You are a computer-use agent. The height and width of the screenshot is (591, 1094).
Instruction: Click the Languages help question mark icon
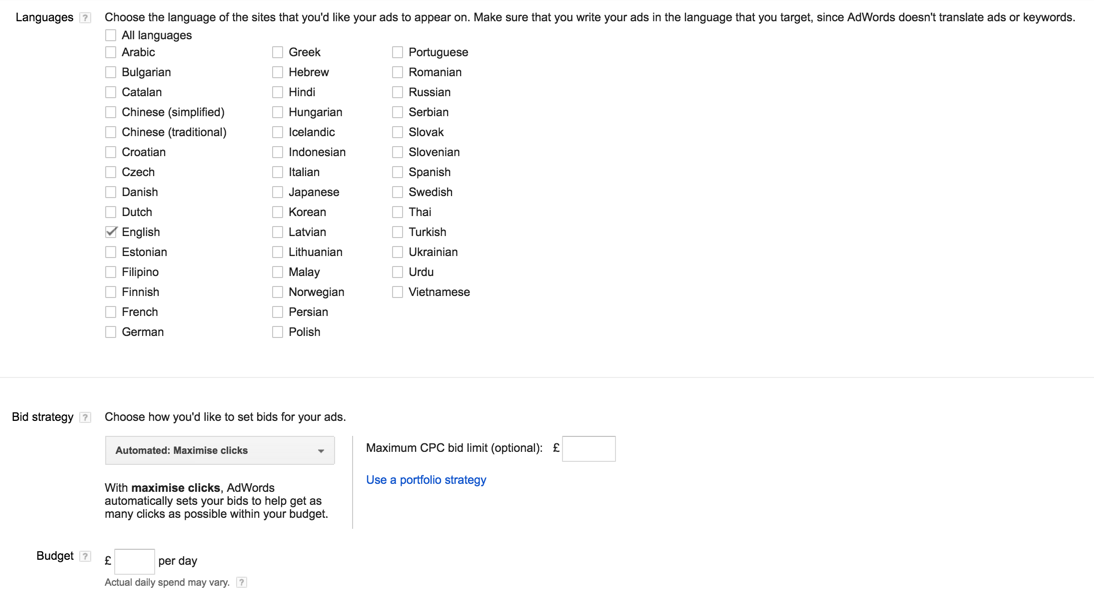pyautogui.click(x=85, y=18)
